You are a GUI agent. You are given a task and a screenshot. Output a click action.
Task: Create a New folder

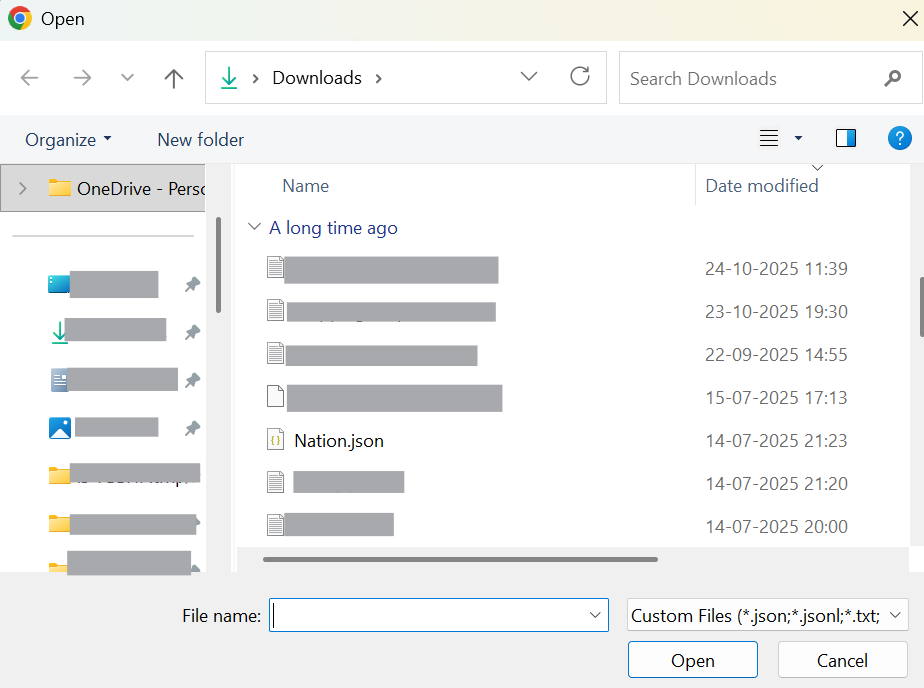[200, 140]
